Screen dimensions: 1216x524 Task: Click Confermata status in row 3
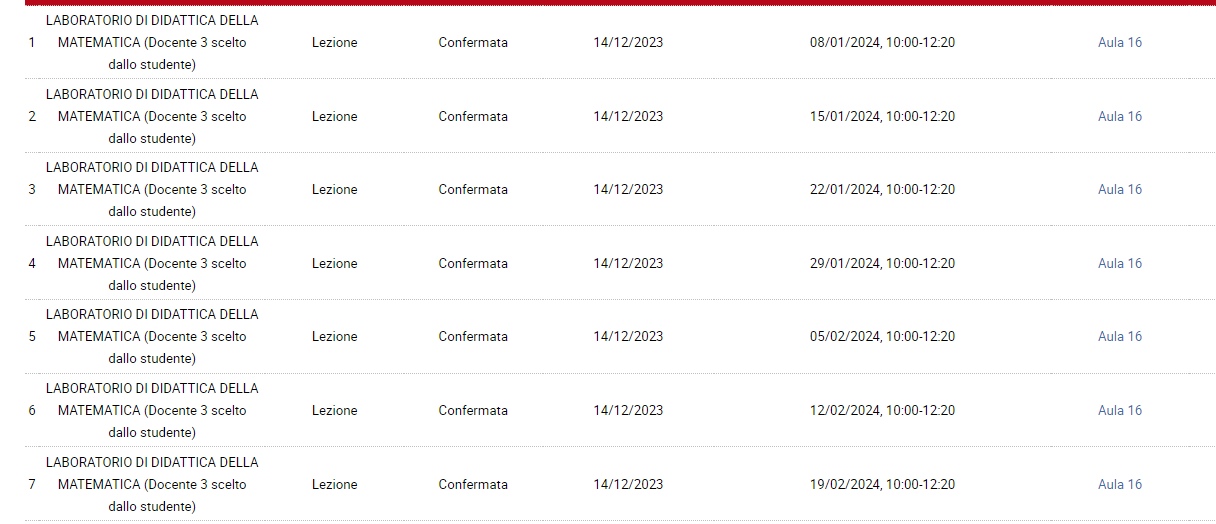(473, 190)
